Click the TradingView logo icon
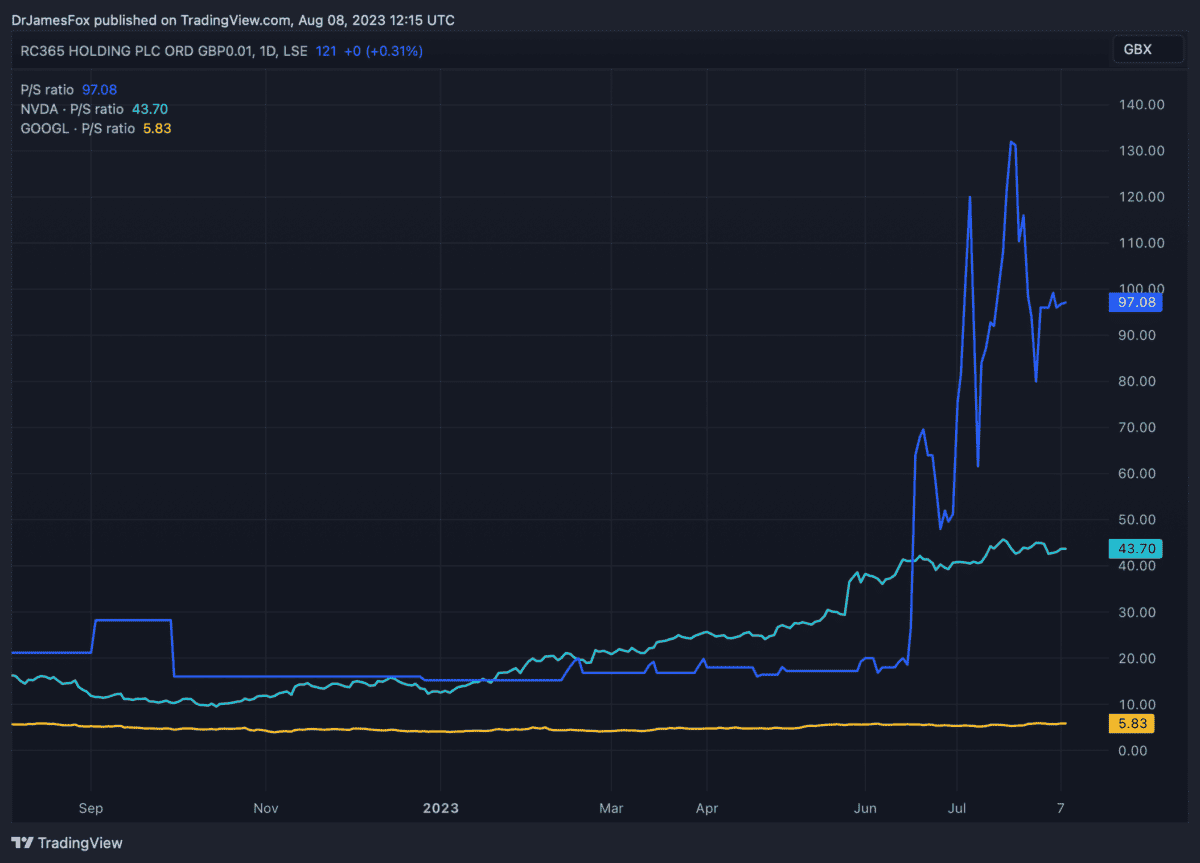This screenshot has height=863, width=1200. (x=22, y=843)
